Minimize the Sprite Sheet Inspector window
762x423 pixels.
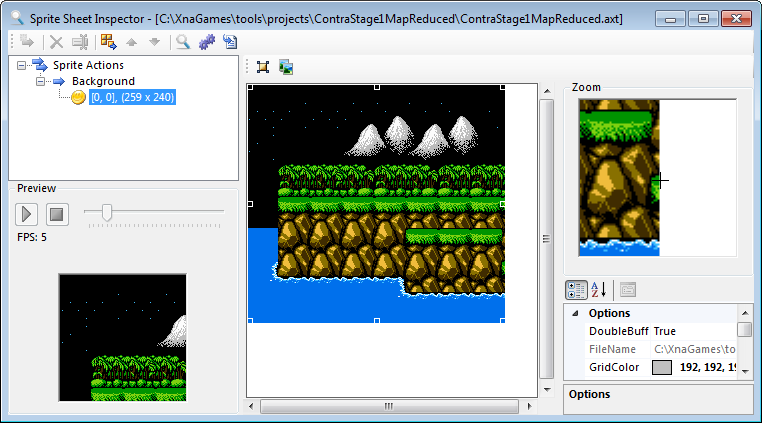[671, 18]
